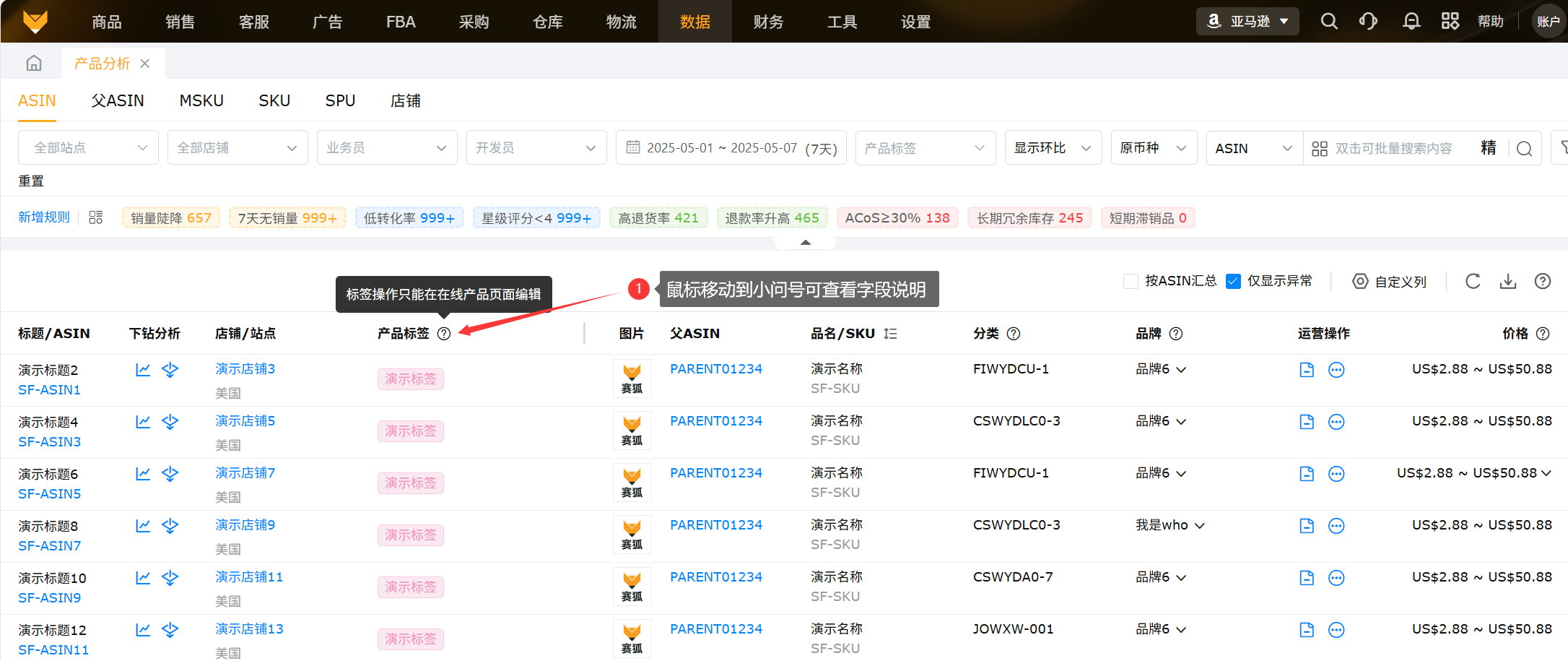Click the refresh icon above the table
1568x661 pixels.
(x=1473, y=282)
